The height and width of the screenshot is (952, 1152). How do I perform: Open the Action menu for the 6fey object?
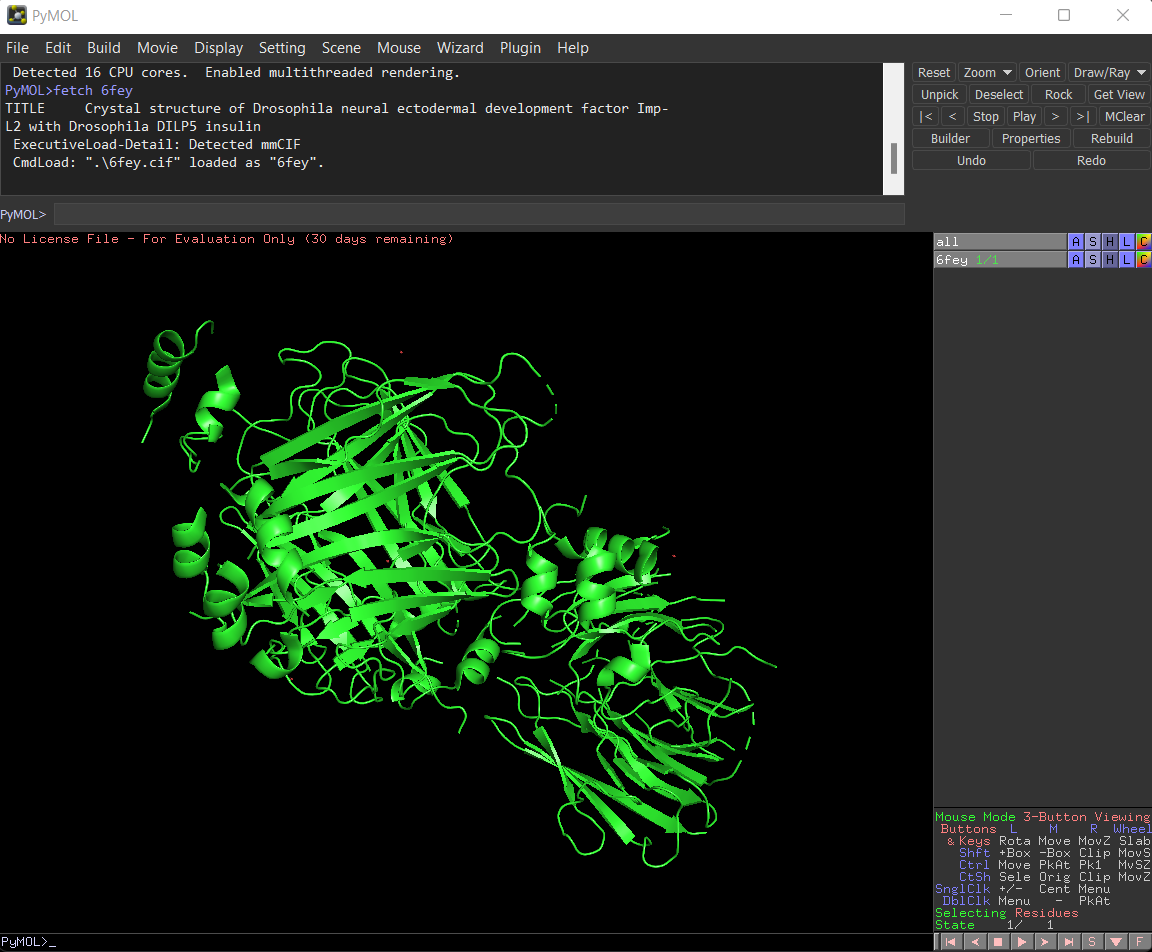[x=1075, y=259]
